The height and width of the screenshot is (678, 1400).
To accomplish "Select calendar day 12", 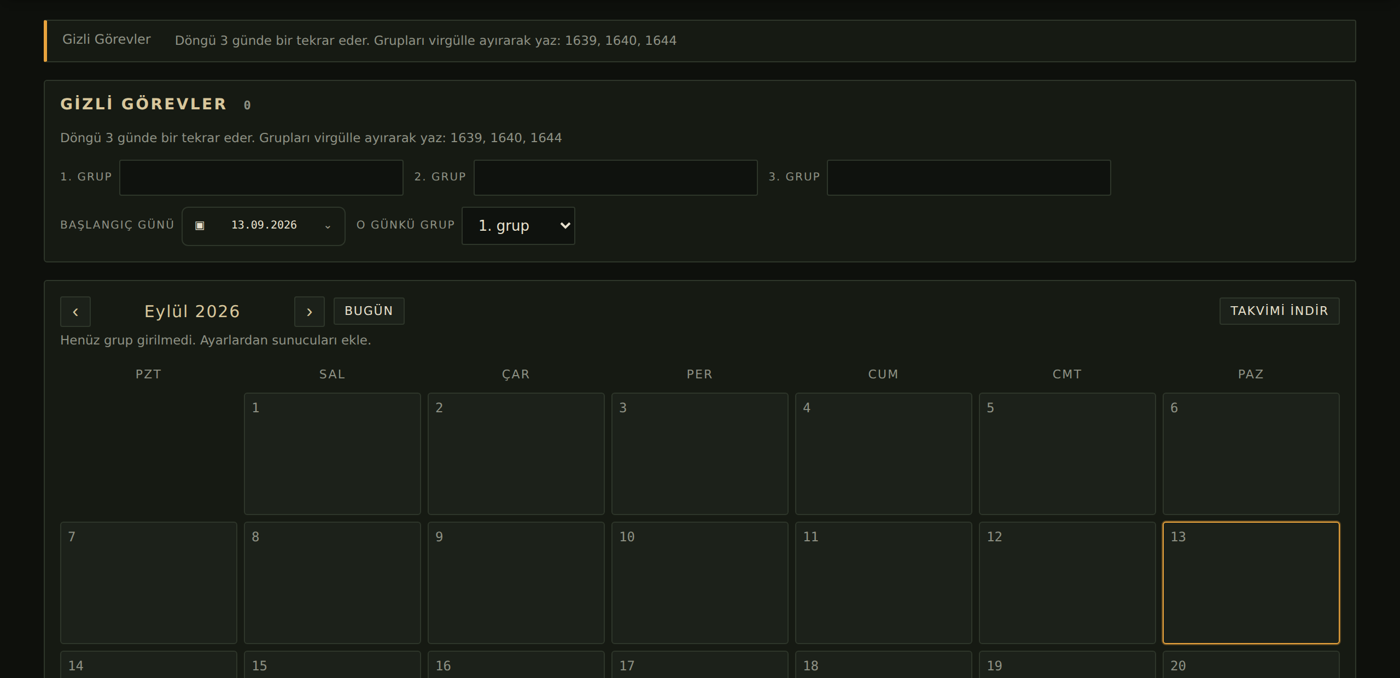I will [x=1067, y=583].
